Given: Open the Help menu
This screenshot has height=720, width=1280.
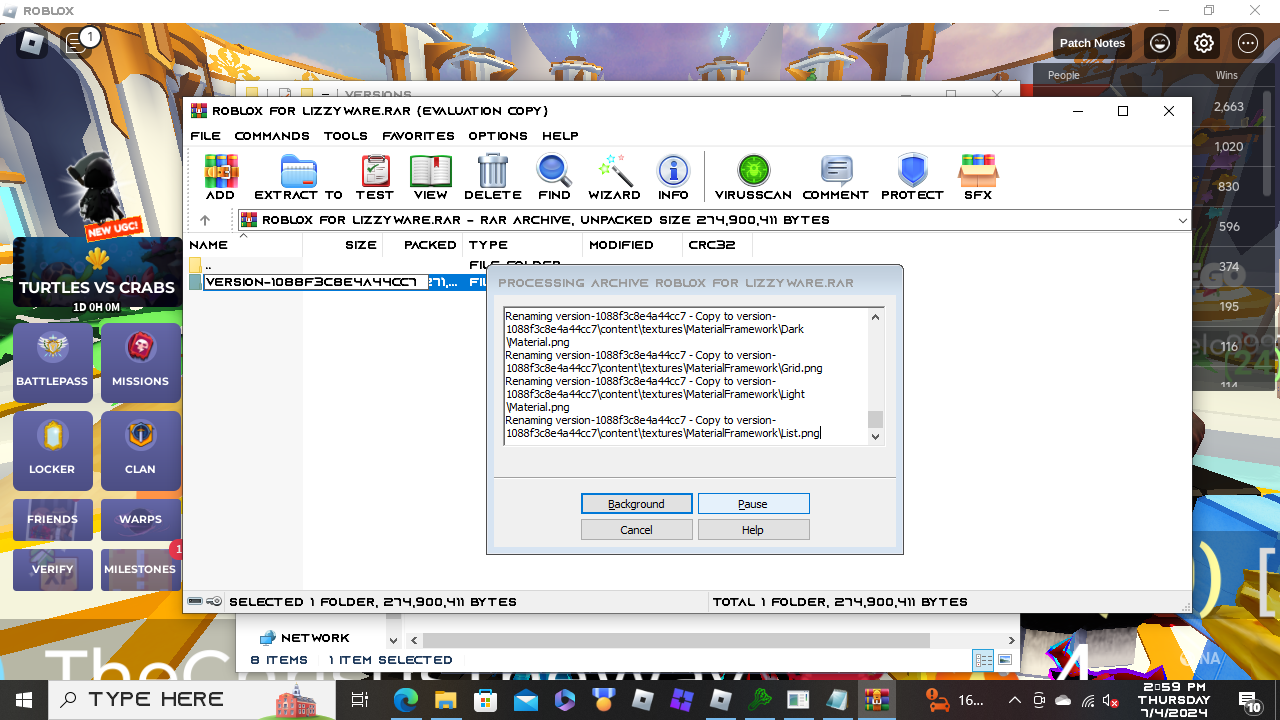Looking at the screenshot, I should click(560, 136).
